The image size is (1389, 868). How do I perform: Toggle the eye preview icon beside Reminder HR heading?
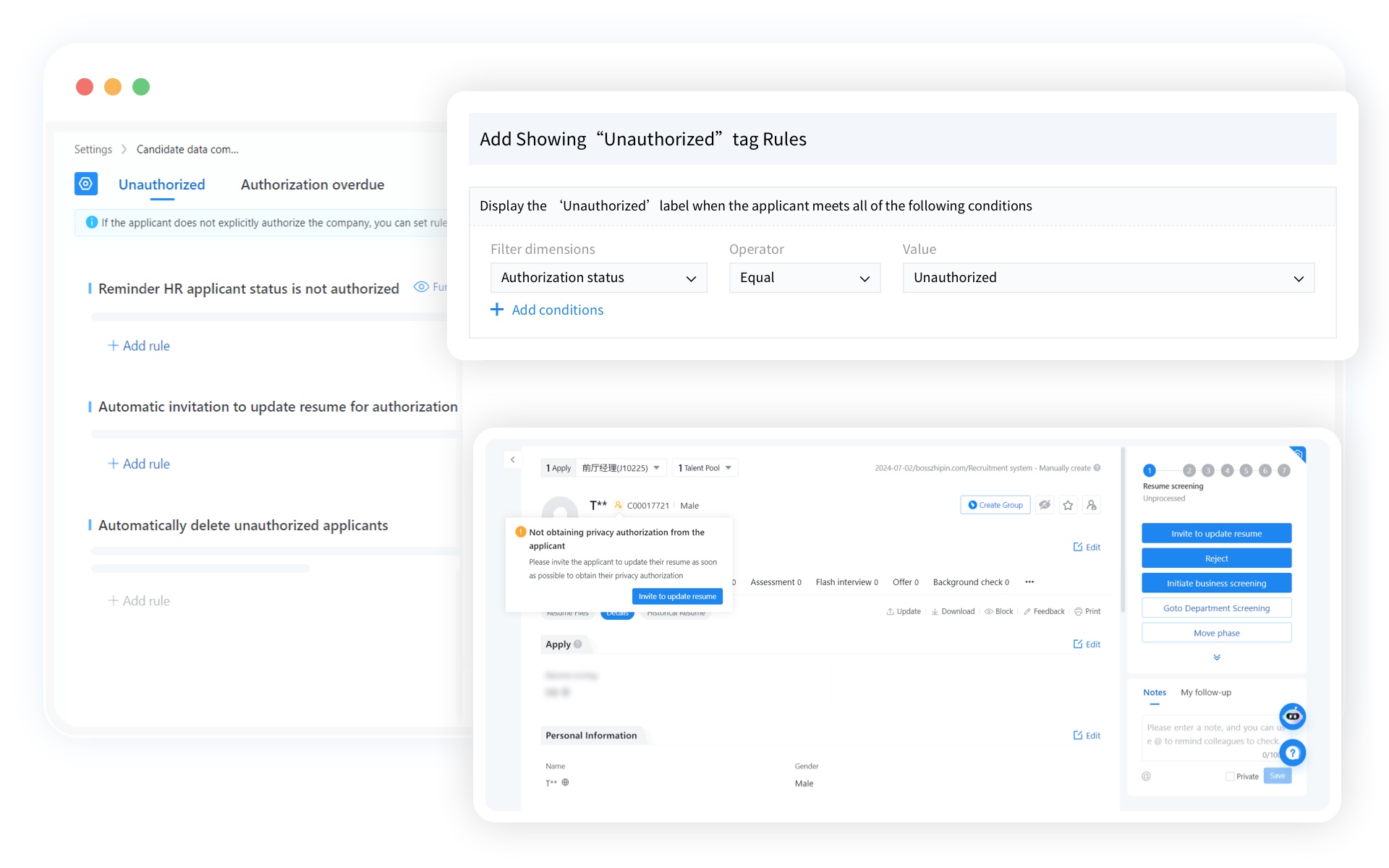pyautogui.click(x=421, y=287)
